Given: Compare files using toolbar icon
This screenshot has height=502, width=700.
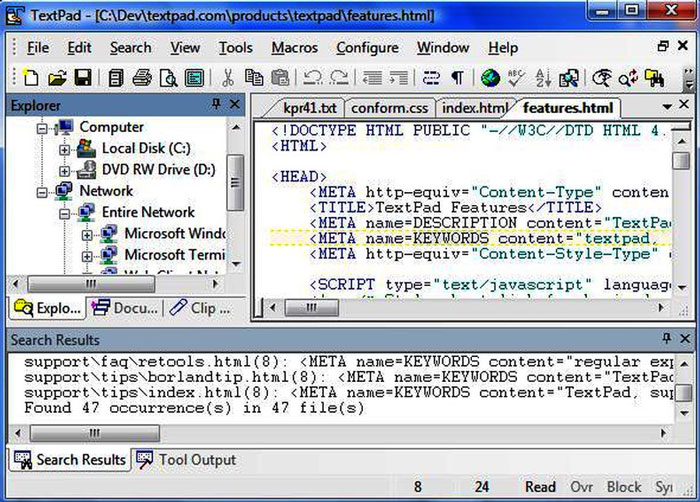Looking at the screenshot, I should coord(569,78).
